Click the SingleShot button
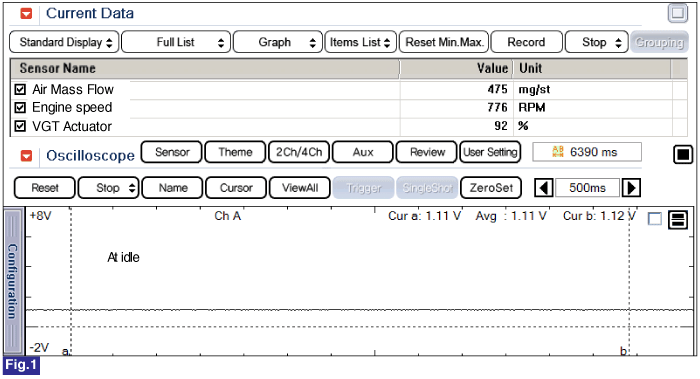The image size is (700, 379). 427,188
